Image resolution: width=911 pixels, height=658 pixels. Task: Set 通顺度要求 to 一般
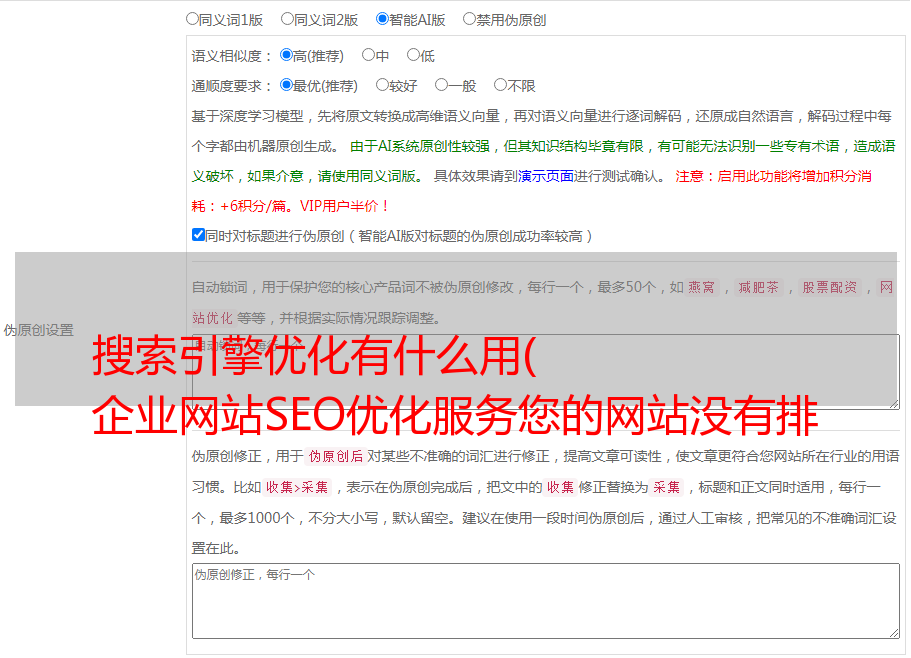click(441, 85)
